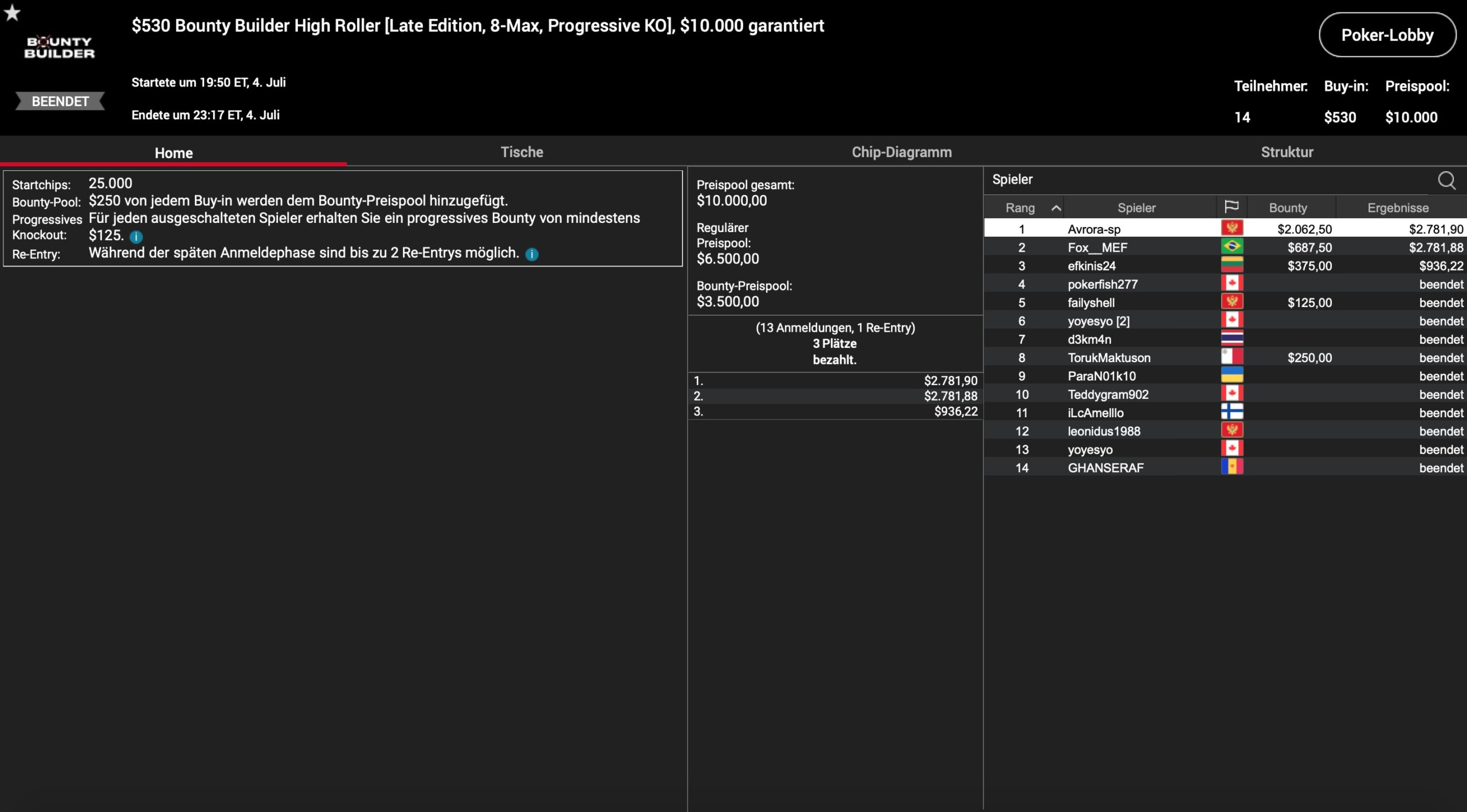Sort by Ergebnisse column header
Image resolution: width=1467 pixels, height=812 pixels.
tap(1398, 208)
